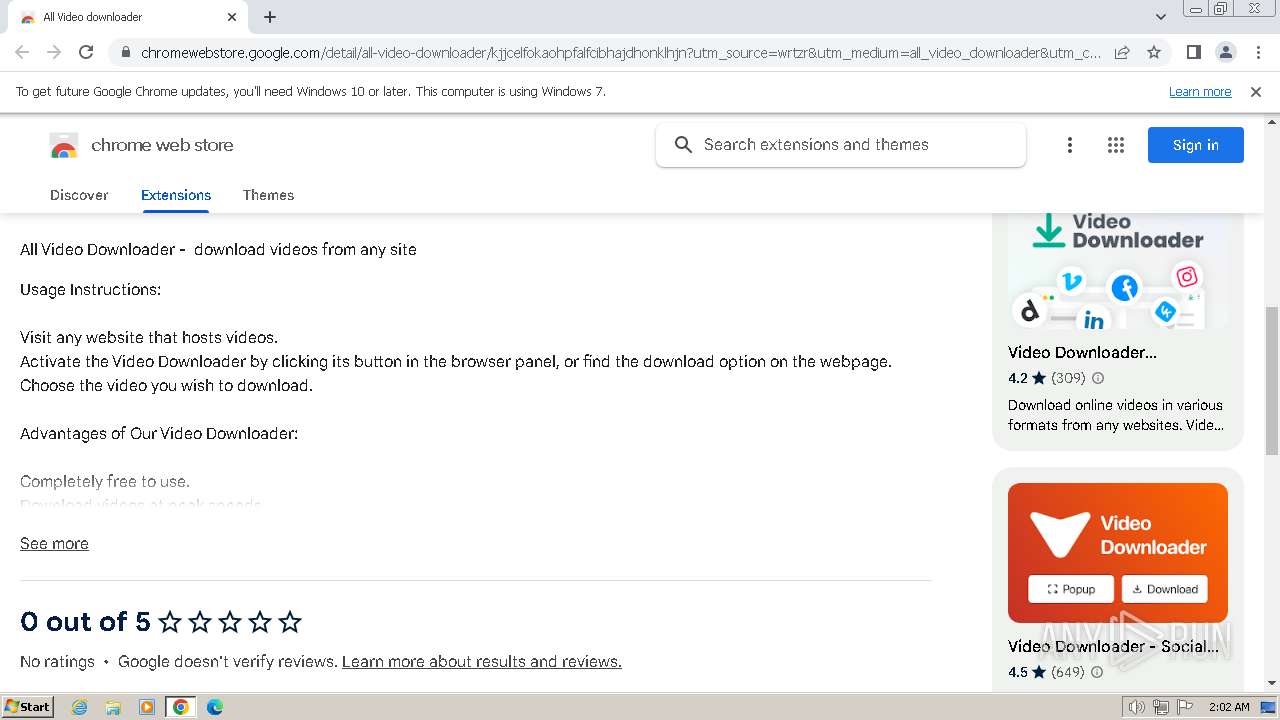Screen dimensions: 1280x720
Task: Click the page vertical scrollbar thumb
Action: coord(1272,380)
